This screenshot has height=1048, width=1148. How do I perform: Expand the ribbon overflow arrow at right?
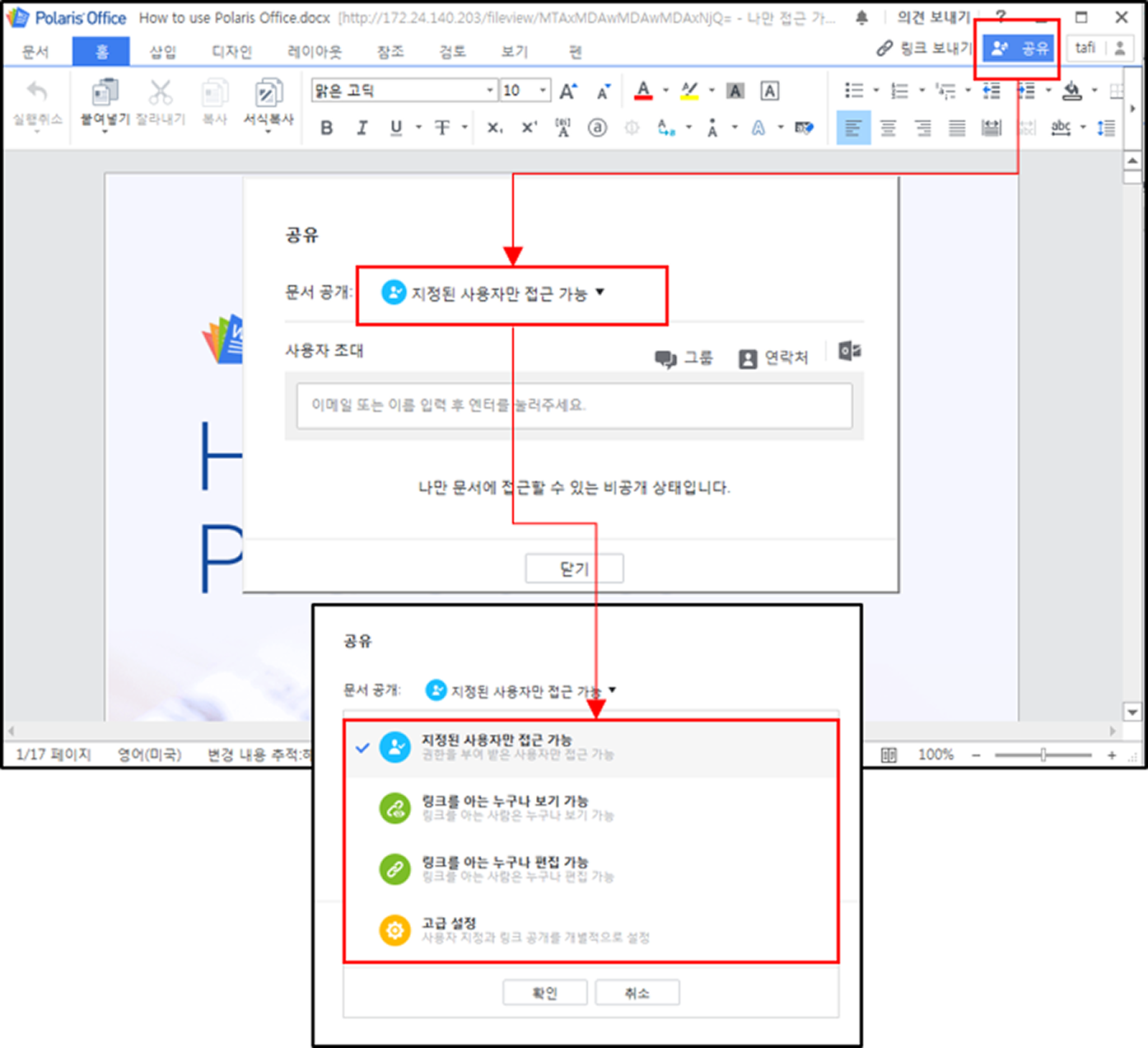pos(1133,109)
